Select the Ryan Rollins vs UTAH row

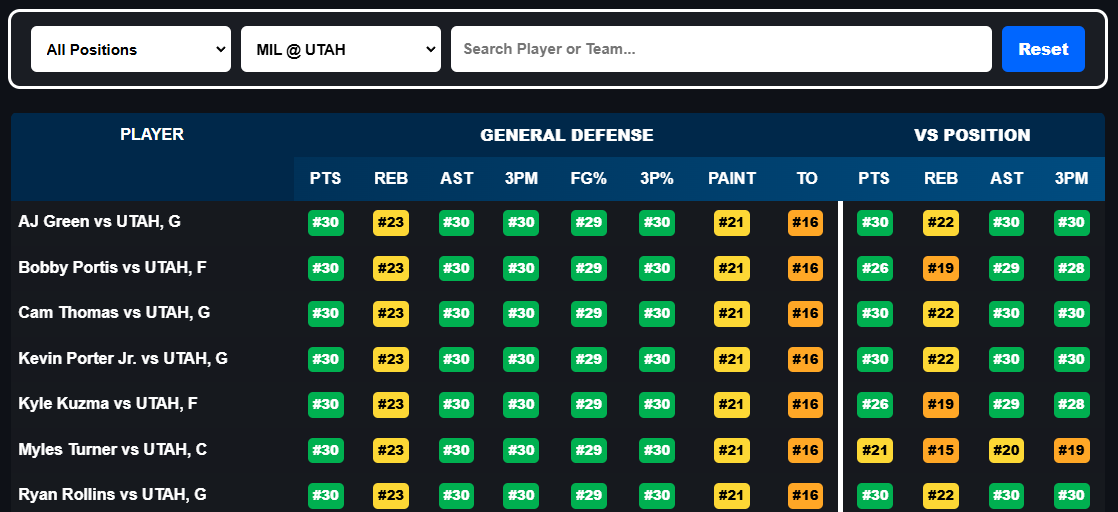558,495
